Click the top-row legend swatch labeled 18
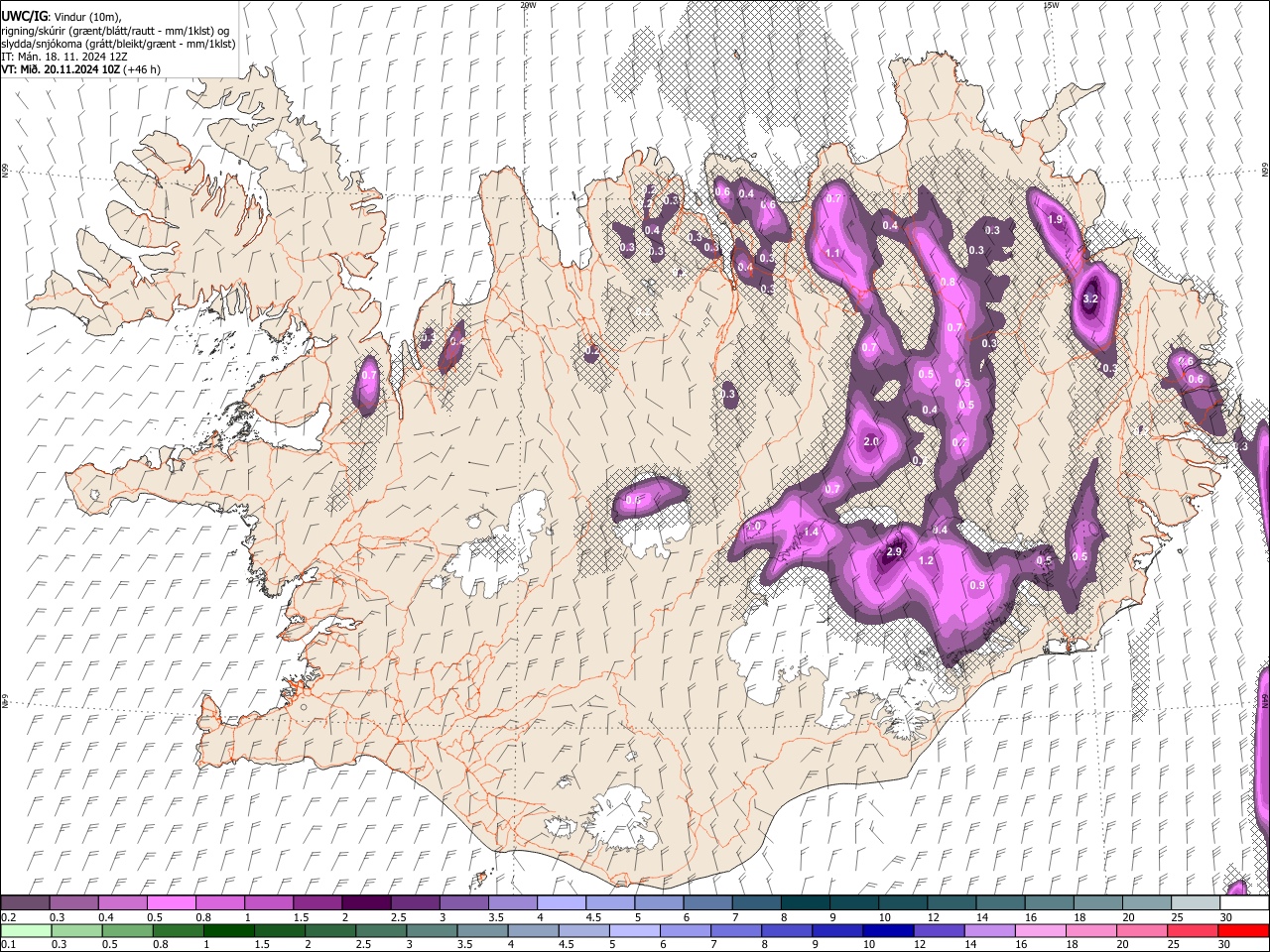1270x952 pixels. coord(1098,903)
